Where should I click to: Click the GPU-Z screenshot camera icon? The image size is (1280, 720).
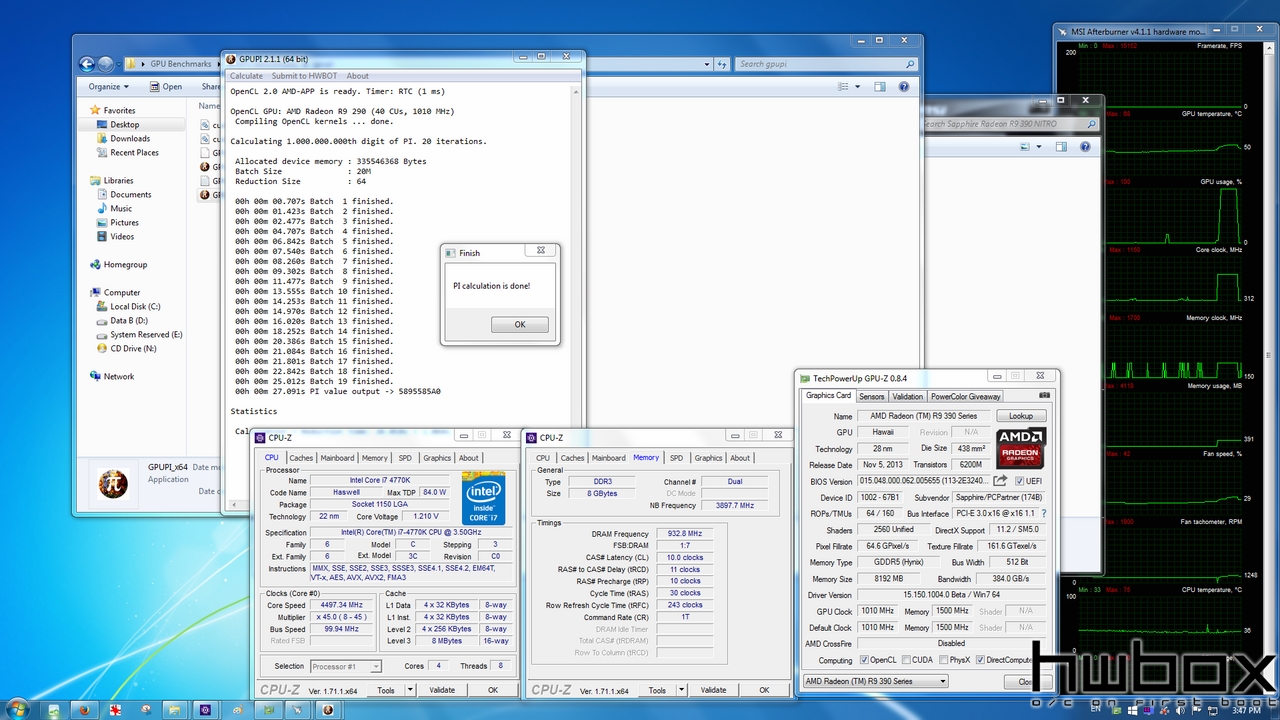(x=1044, y=396)
